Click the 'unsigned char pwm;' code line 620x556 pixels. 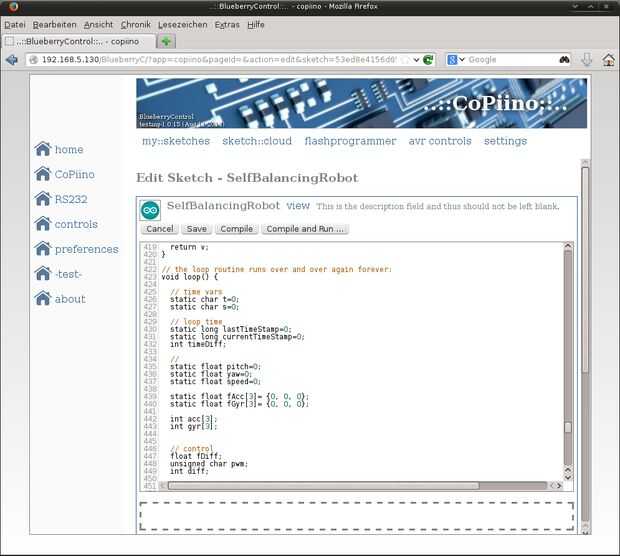point(209,463)
